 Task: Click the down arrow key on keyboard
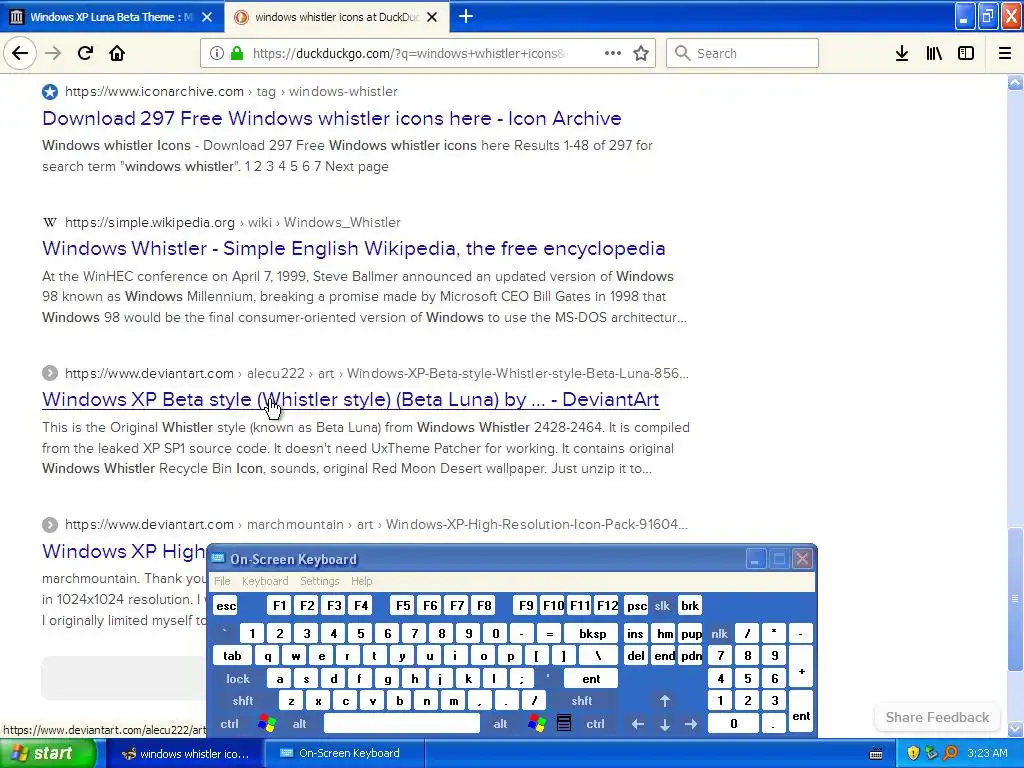(x=664, y=724)
